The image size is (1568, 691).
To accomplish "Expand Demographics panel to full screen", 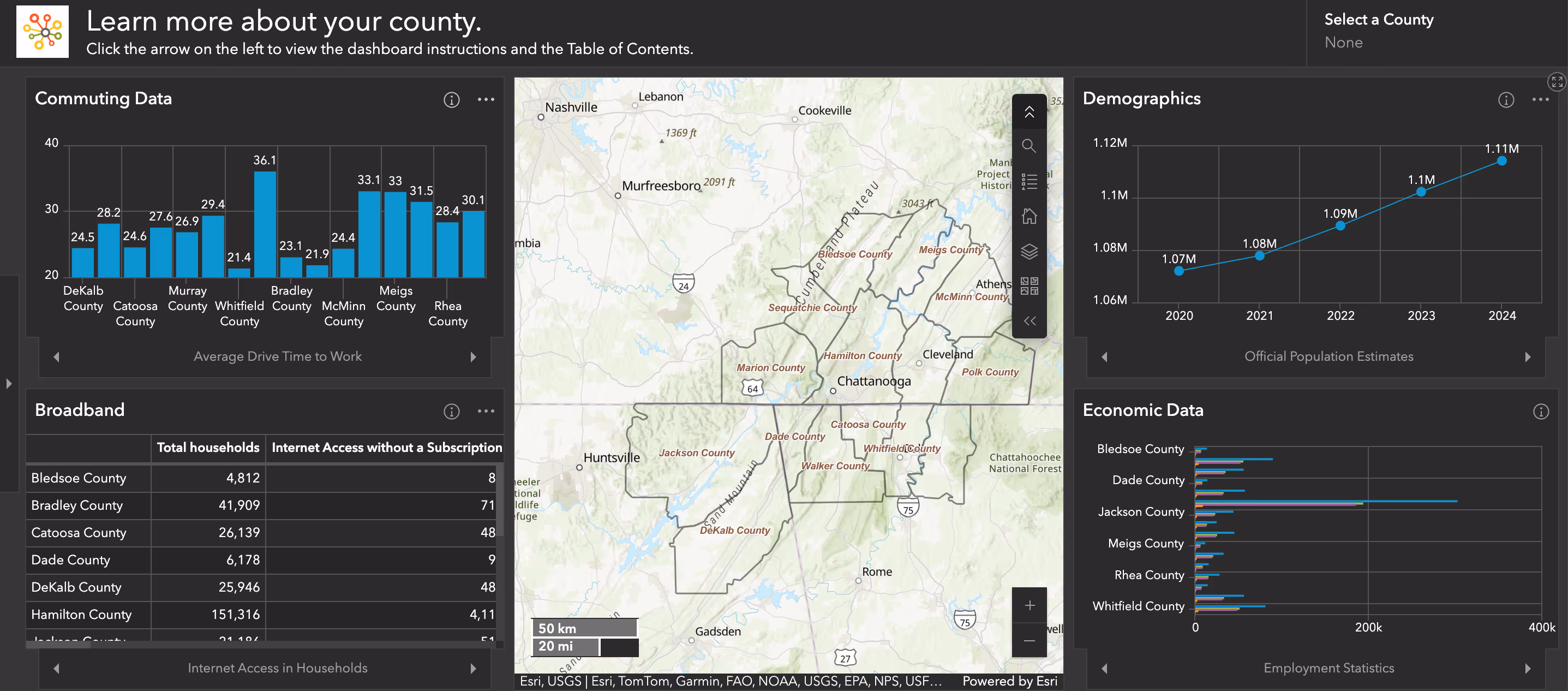I will 1557,81.
